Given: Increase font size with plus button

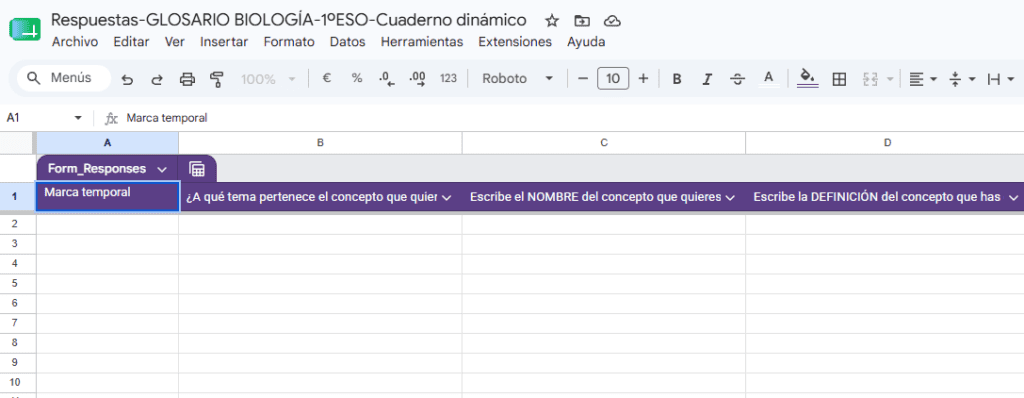Looking at the screenshot, I should pos(643,78).
